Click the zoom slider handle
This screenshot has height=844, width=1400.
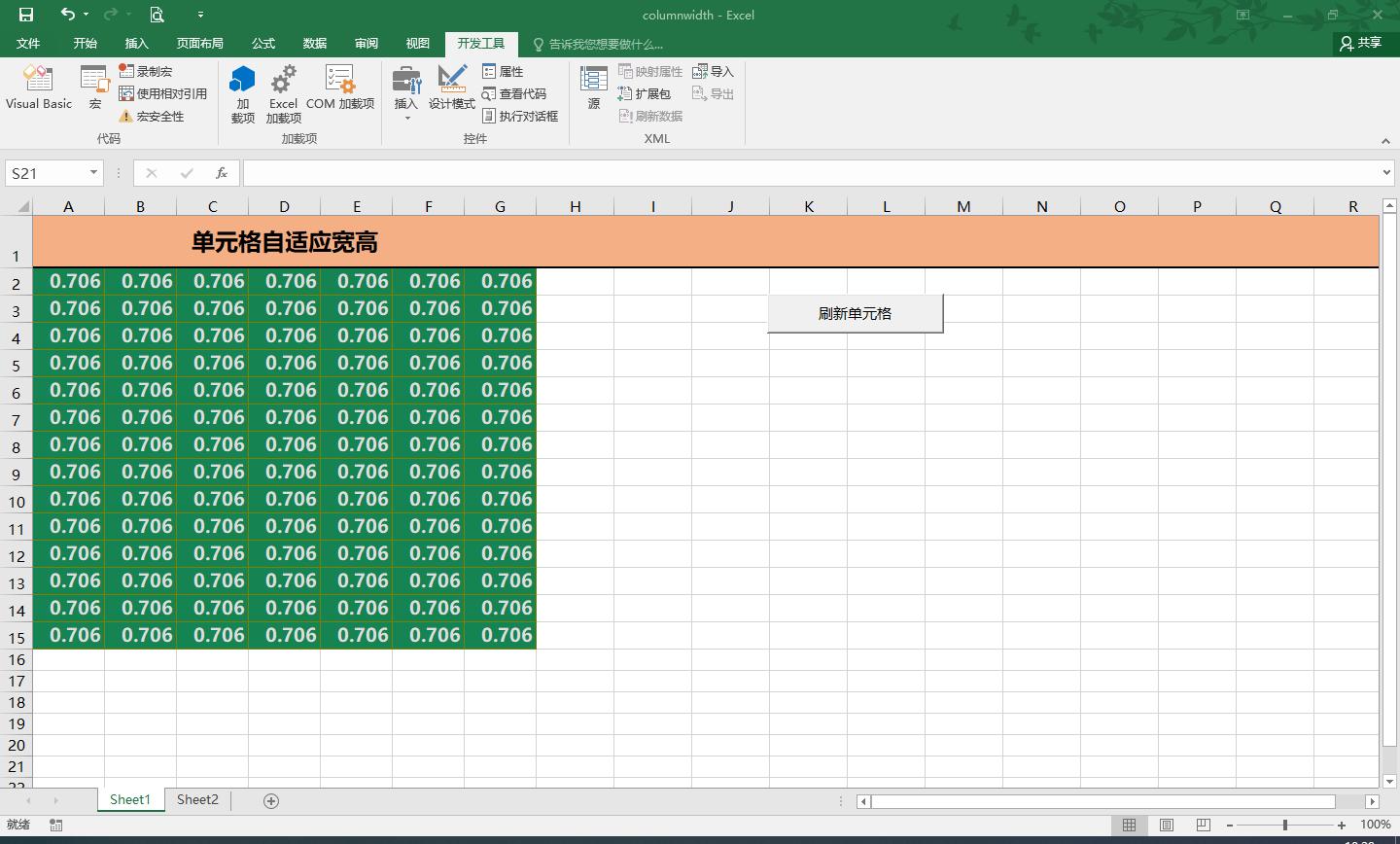tap(1285, 825)
